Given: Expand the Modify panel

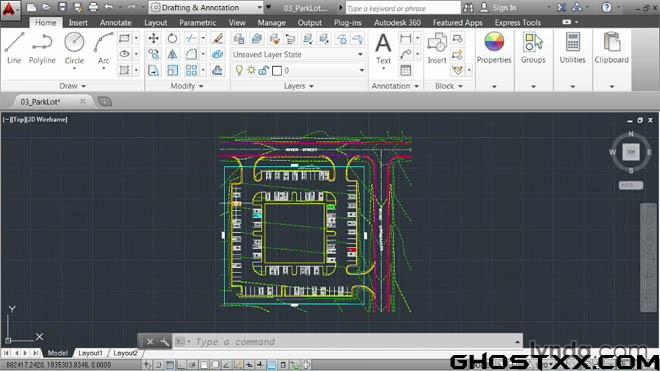Looking at the screenshot, I should (x=186, y=86).
